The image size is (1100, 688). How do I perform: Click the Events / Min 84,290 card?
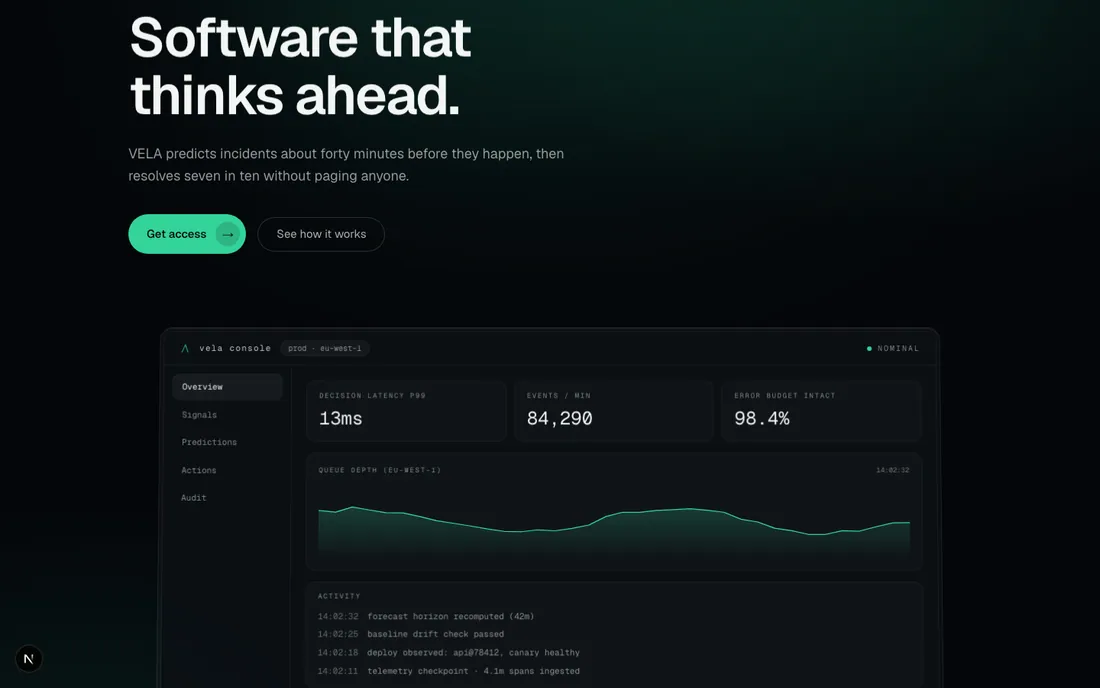[x=614, y=410]
